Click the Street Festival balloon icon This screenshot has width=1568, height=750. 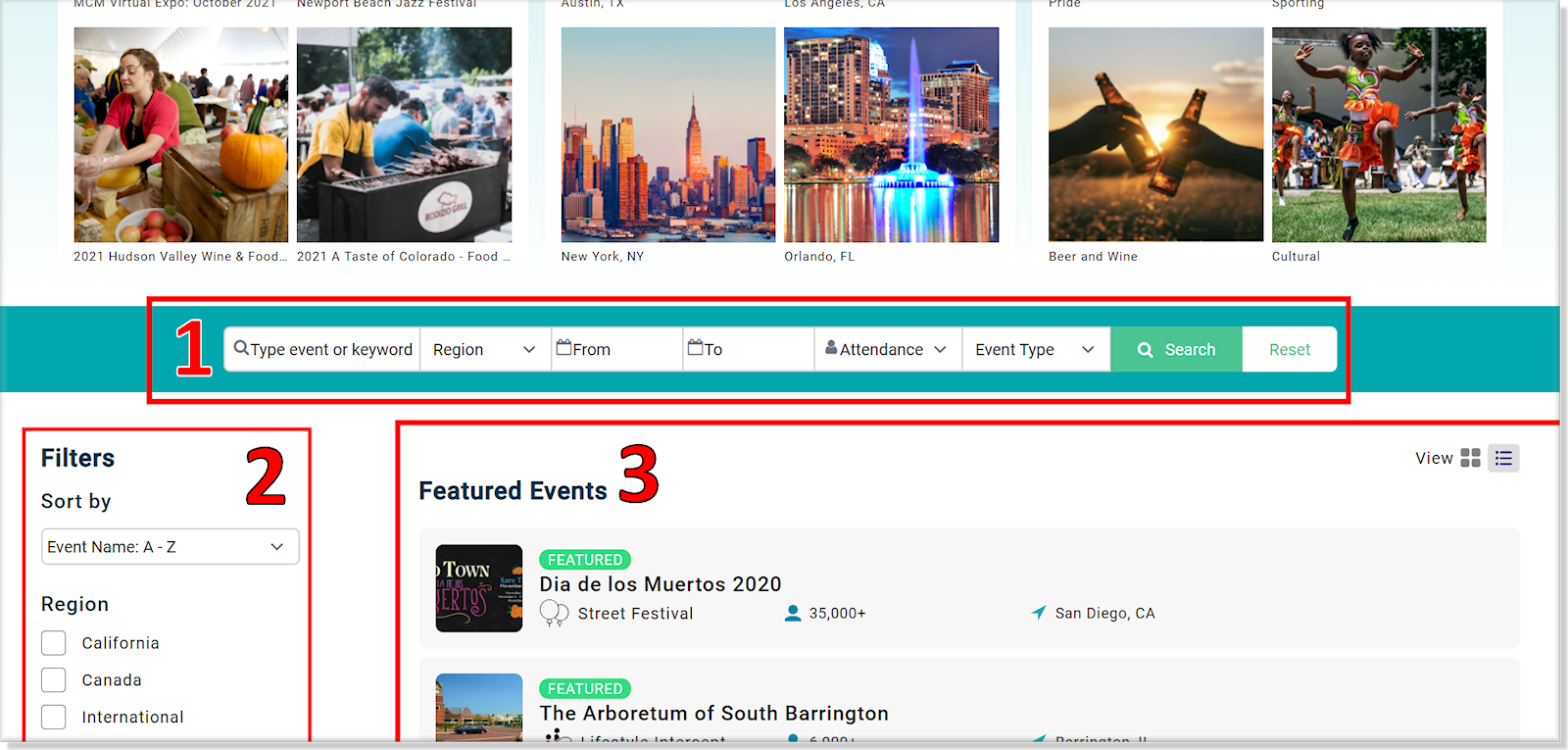(554, 614)
